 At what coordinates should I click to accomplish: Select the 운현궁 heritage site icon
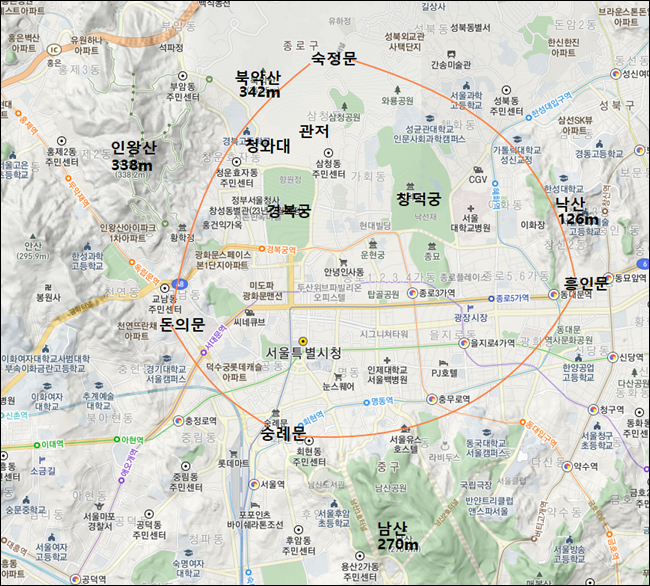point(373,243)
